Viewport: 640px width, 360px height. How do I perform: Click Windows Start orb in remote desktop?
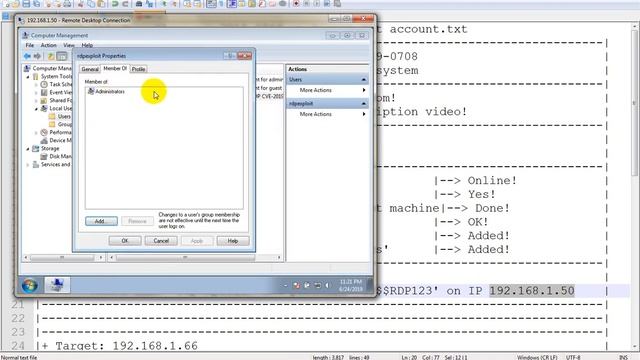point(29,285)
